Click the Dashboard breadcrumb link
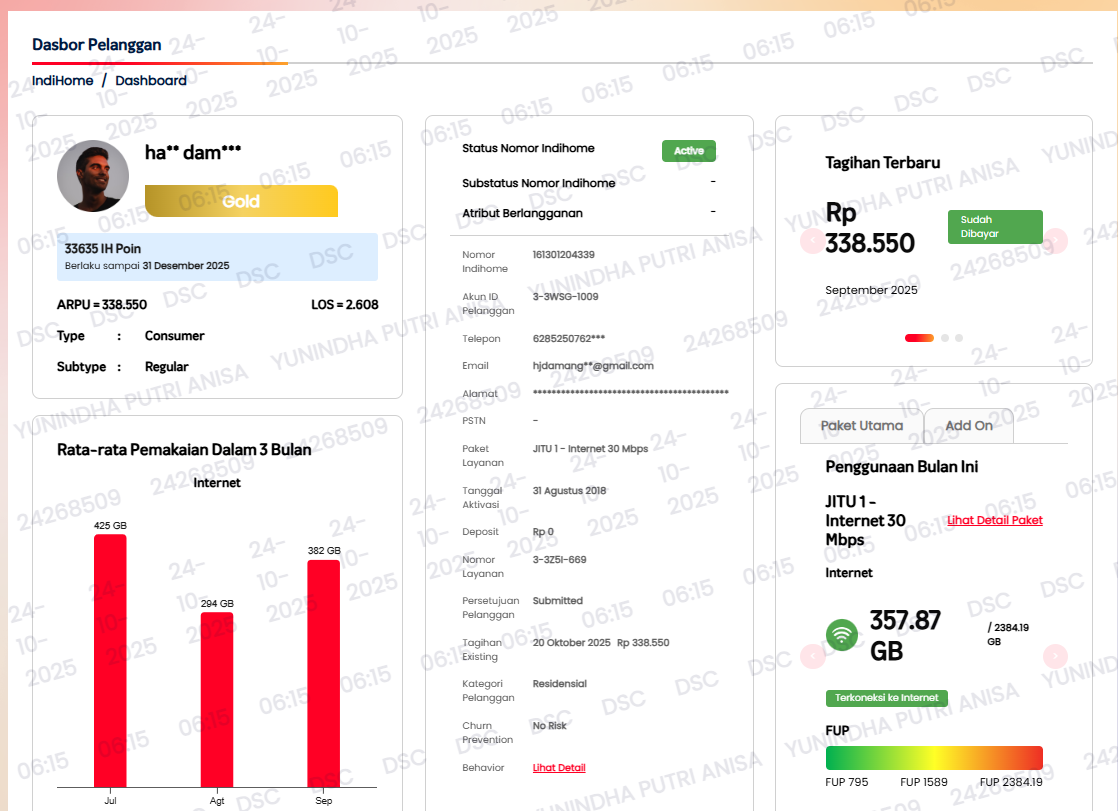 point(151,81)
